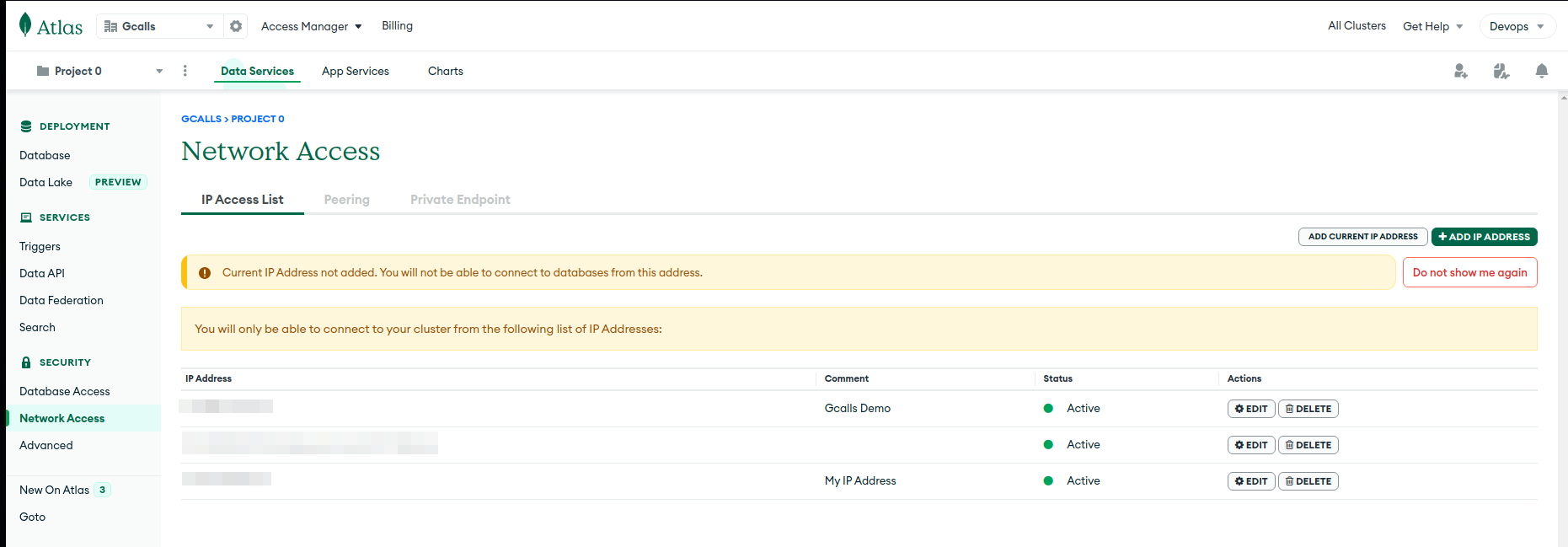The height and width of the screenshot is (547, 1568).
Task: Click the warning icon in the alert banner
Action: 205,273
